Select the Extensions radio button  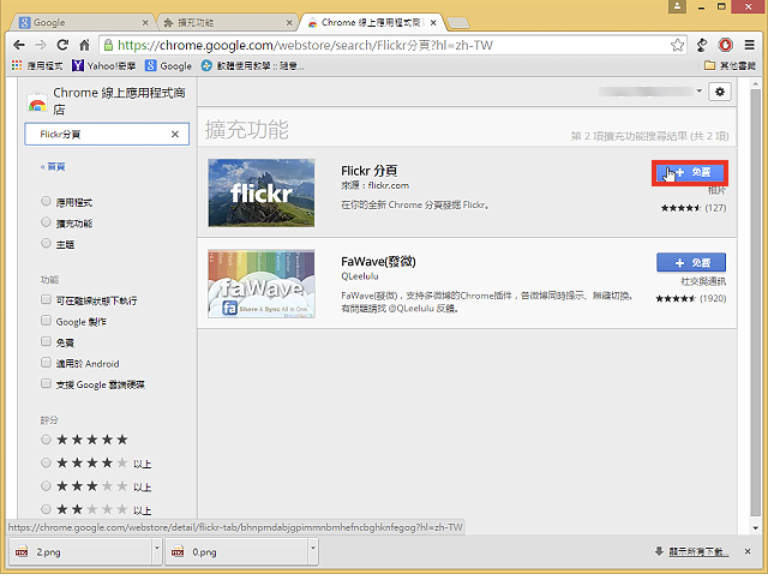click(46, 222)
